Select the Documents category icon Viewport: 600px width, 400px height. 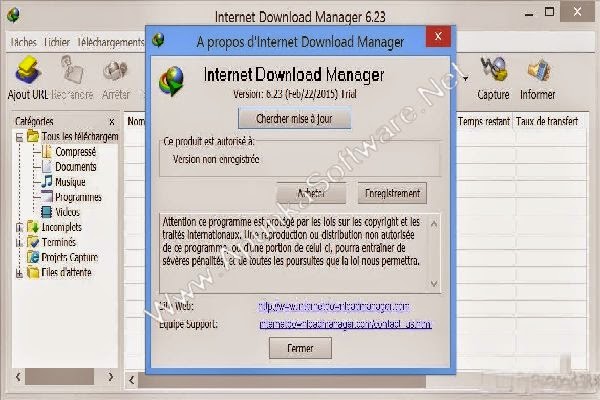coord(47,167)
